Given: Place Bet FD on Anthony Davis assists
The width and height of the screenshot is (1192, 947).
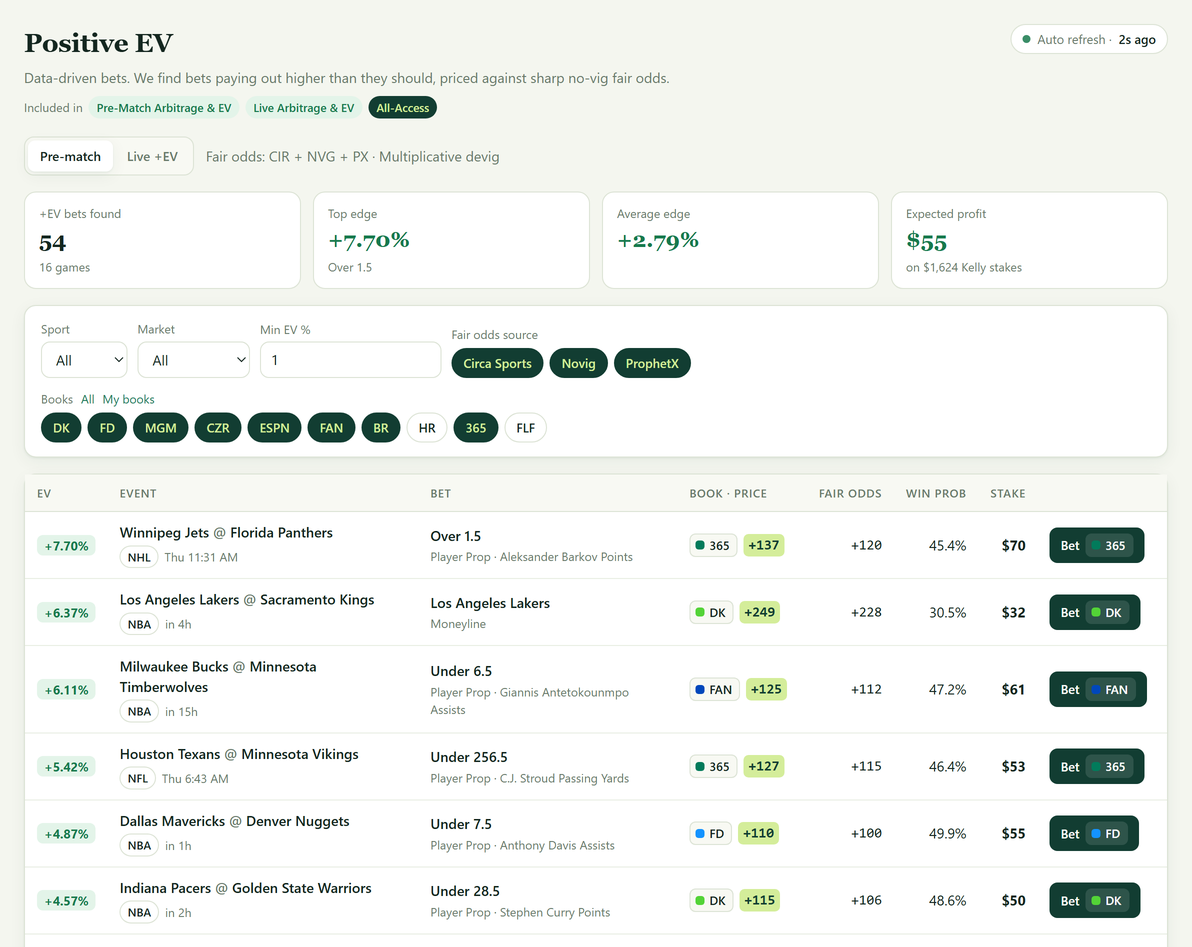Looking at the screenshot, I should (1094, 833).
